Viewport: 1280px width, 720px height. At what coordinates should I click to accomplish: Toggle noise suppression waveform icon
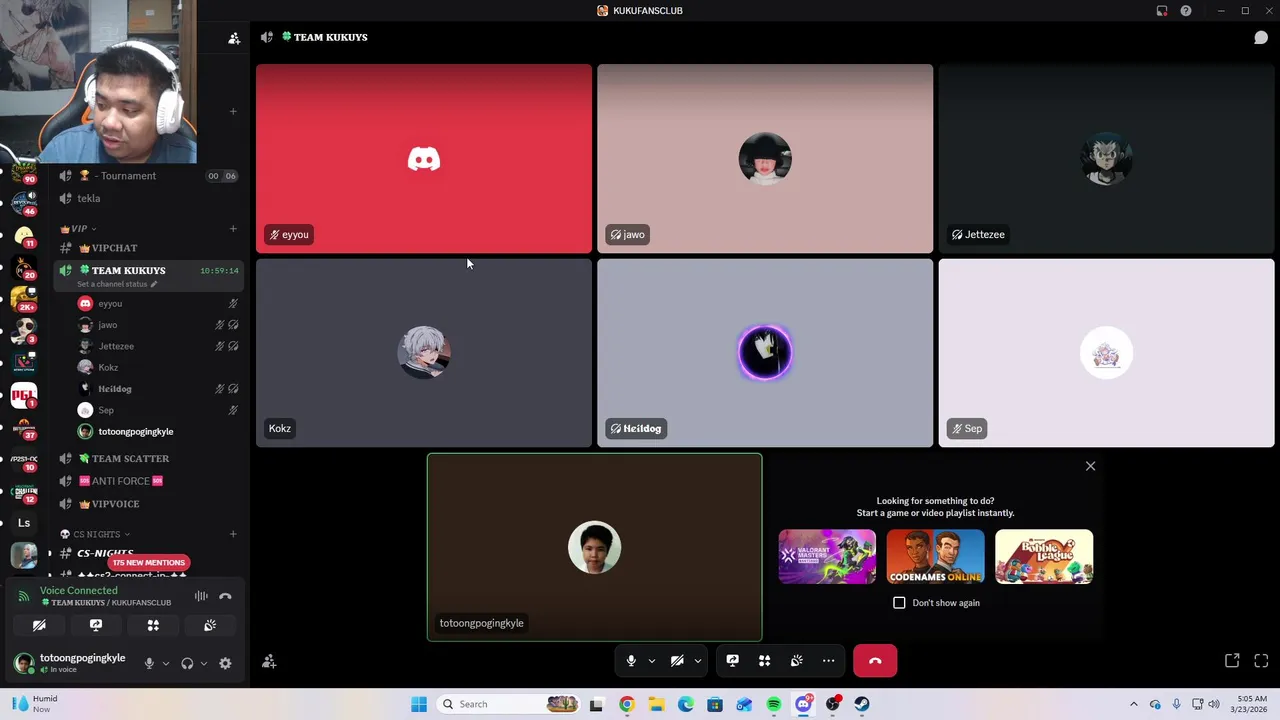tap(201, 596)
